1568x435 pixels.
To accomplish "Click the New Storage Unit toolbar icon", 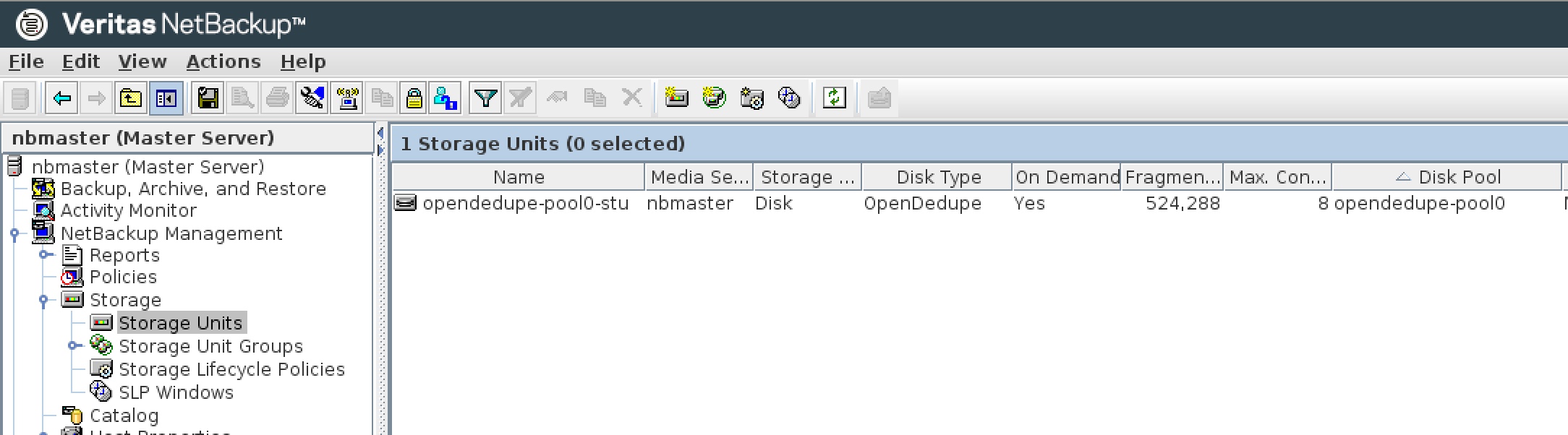I will [x=676, y=97].
